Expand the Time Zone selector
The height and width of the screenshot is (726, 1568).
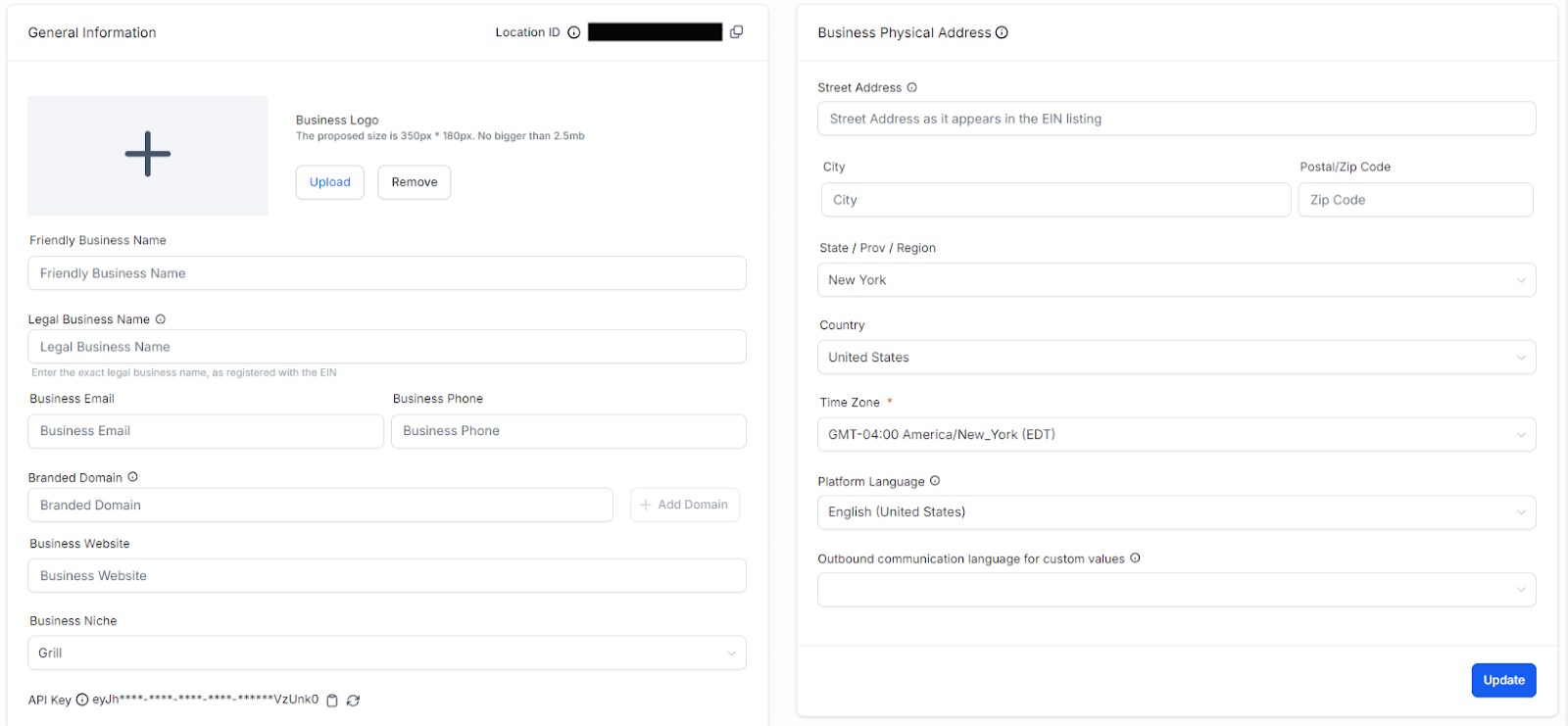pyautogui.click(x=1176, y=435)
